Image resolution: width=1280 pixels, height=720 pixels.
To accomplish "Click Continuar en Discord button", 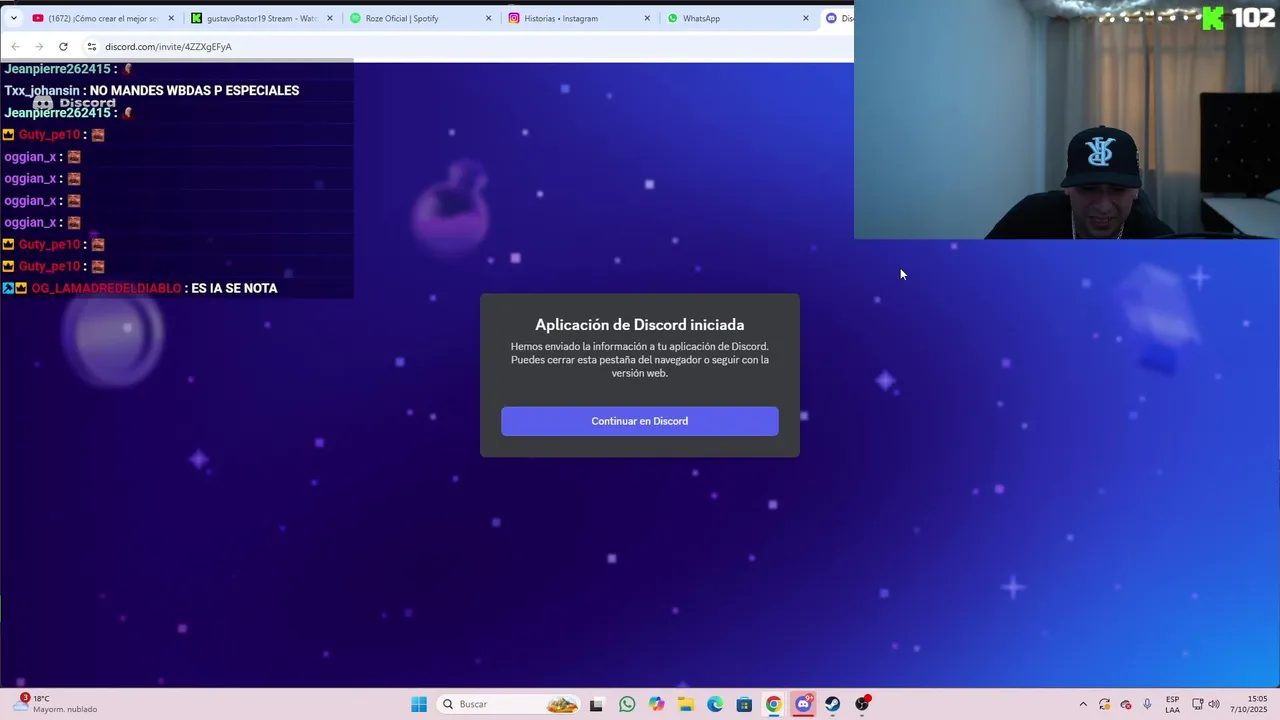I will click(x=640, y=421).
